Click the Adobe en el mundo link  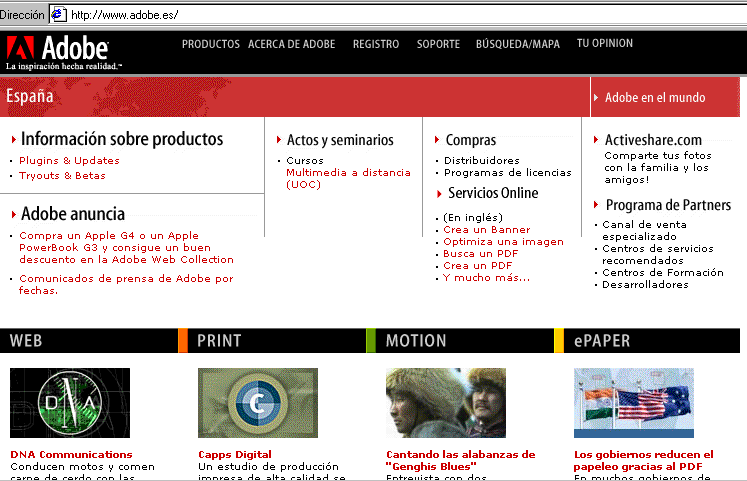point(655,98)
